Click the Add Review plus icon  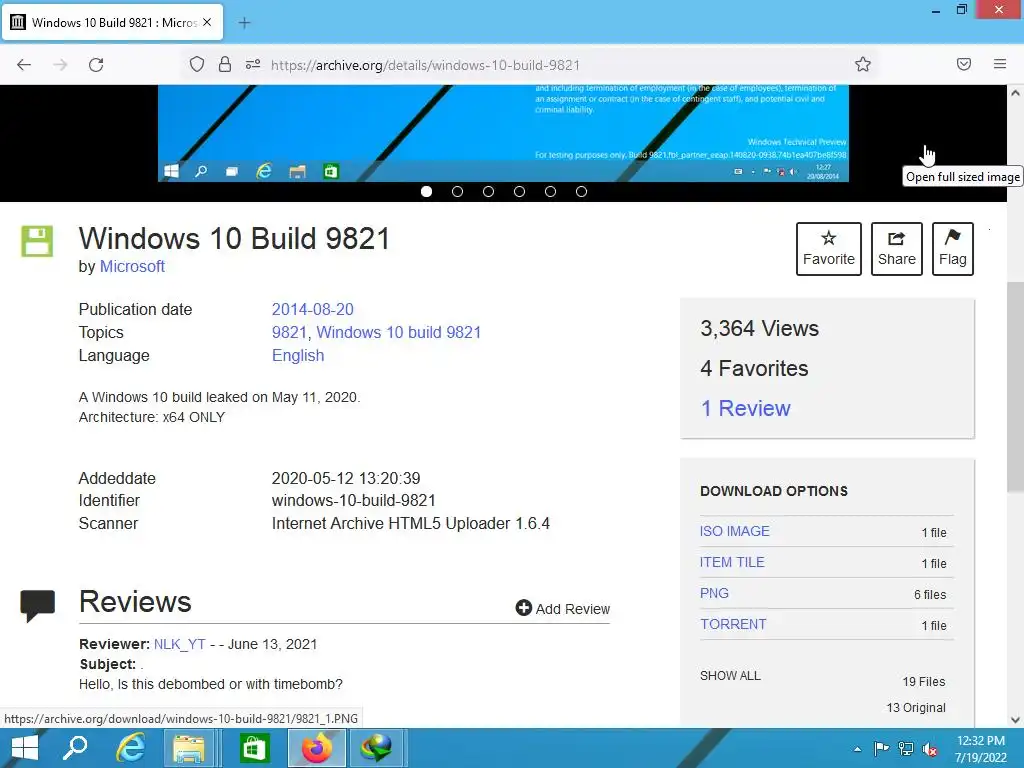tap(523, 608)
